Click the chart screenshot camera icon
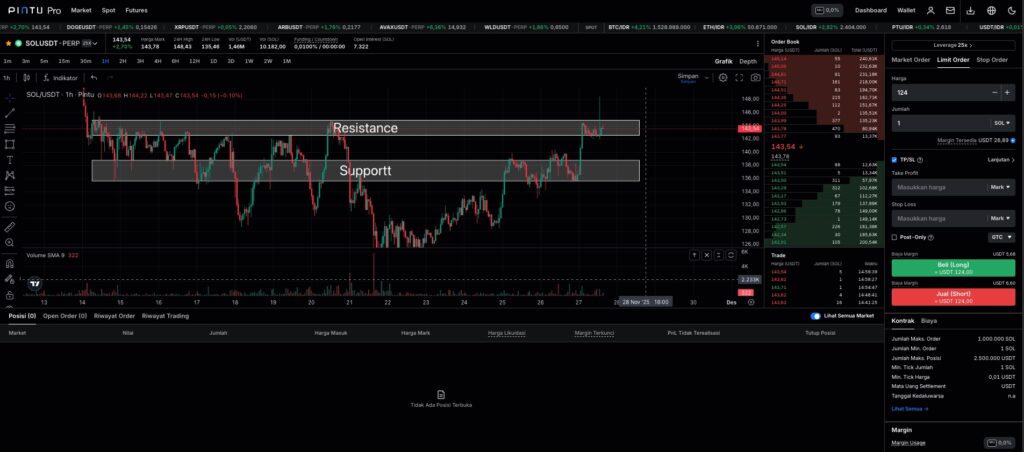Image resolution: width=1024 pixels, height=452 pixels. coord(754,77)
